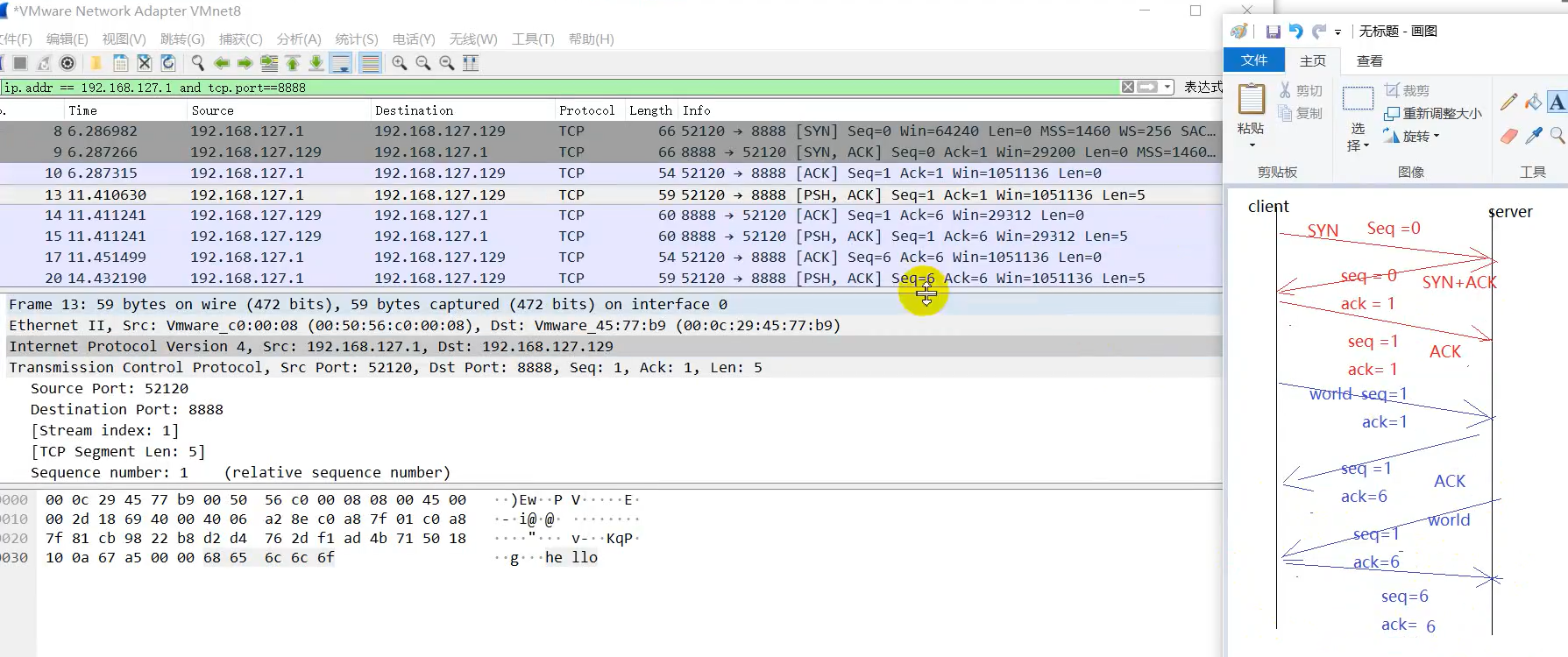Open the 跳转(G) menu

click(182, 39)
